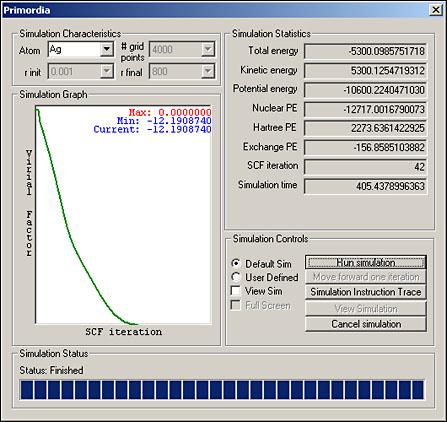447x422 pixels.
Task: Toggle the Full Screen checkbox
Action: (x=236, y=305)
